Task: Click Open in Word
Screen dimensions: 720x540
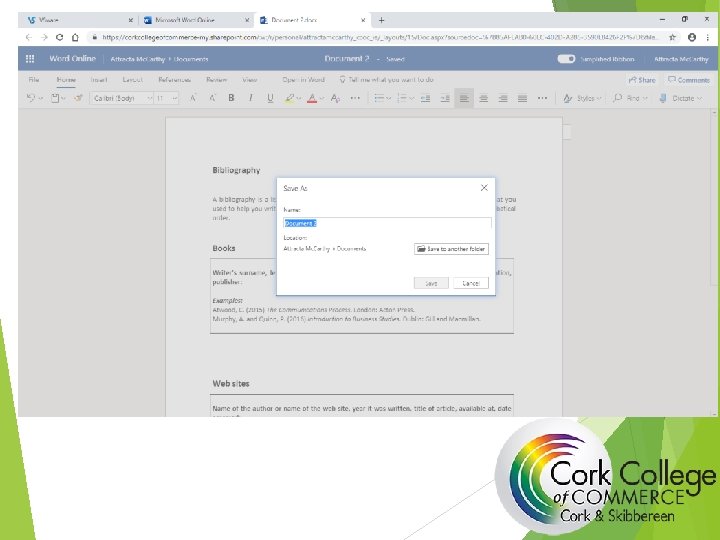Action: pos(304,79)
